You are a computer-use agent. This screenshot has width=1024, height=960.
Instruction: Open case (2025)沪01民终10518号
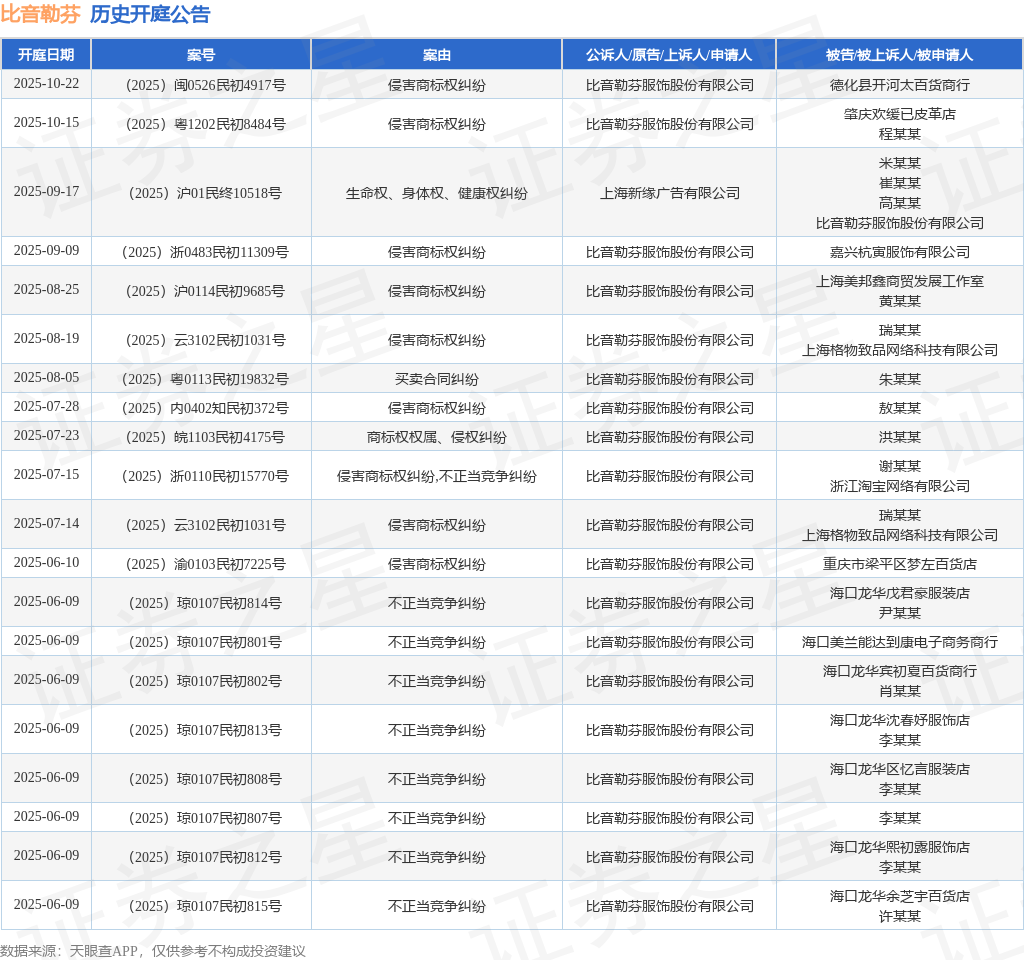pos(205,193)
